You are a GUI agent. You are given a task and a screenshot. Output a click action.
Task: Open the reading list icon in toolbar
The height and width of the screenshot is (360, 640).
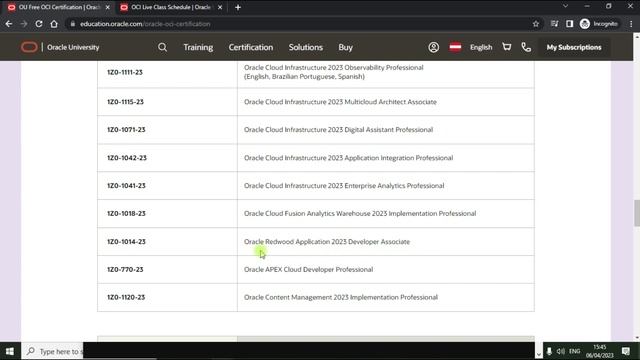click(x=554, y=24)
